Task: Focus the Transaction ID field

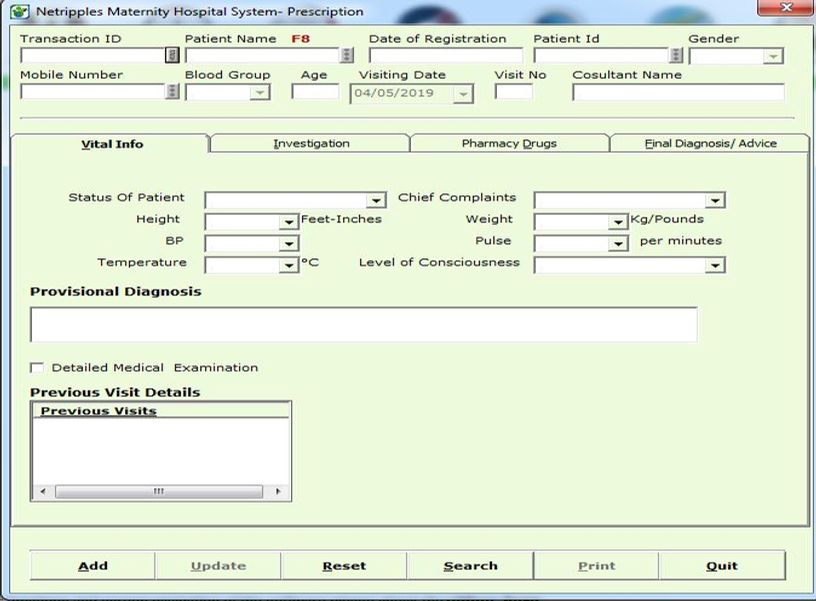Action: (93, 55)
